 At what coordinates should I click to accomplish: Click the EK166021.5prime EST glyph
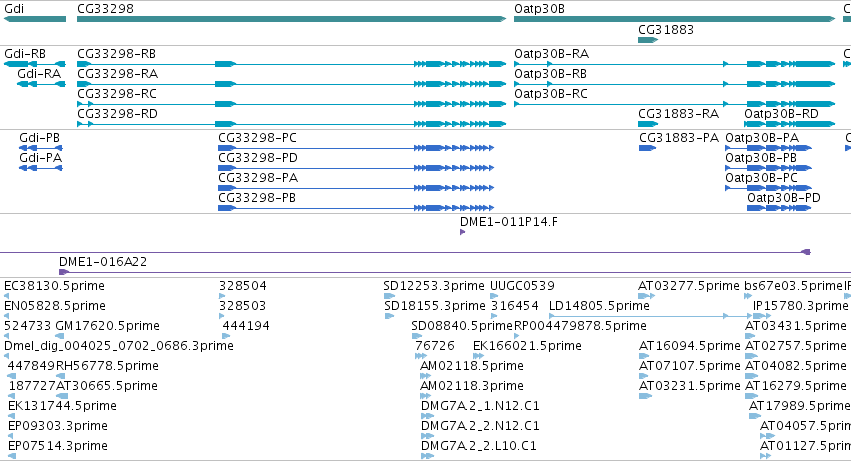click(x=478, y=356)
